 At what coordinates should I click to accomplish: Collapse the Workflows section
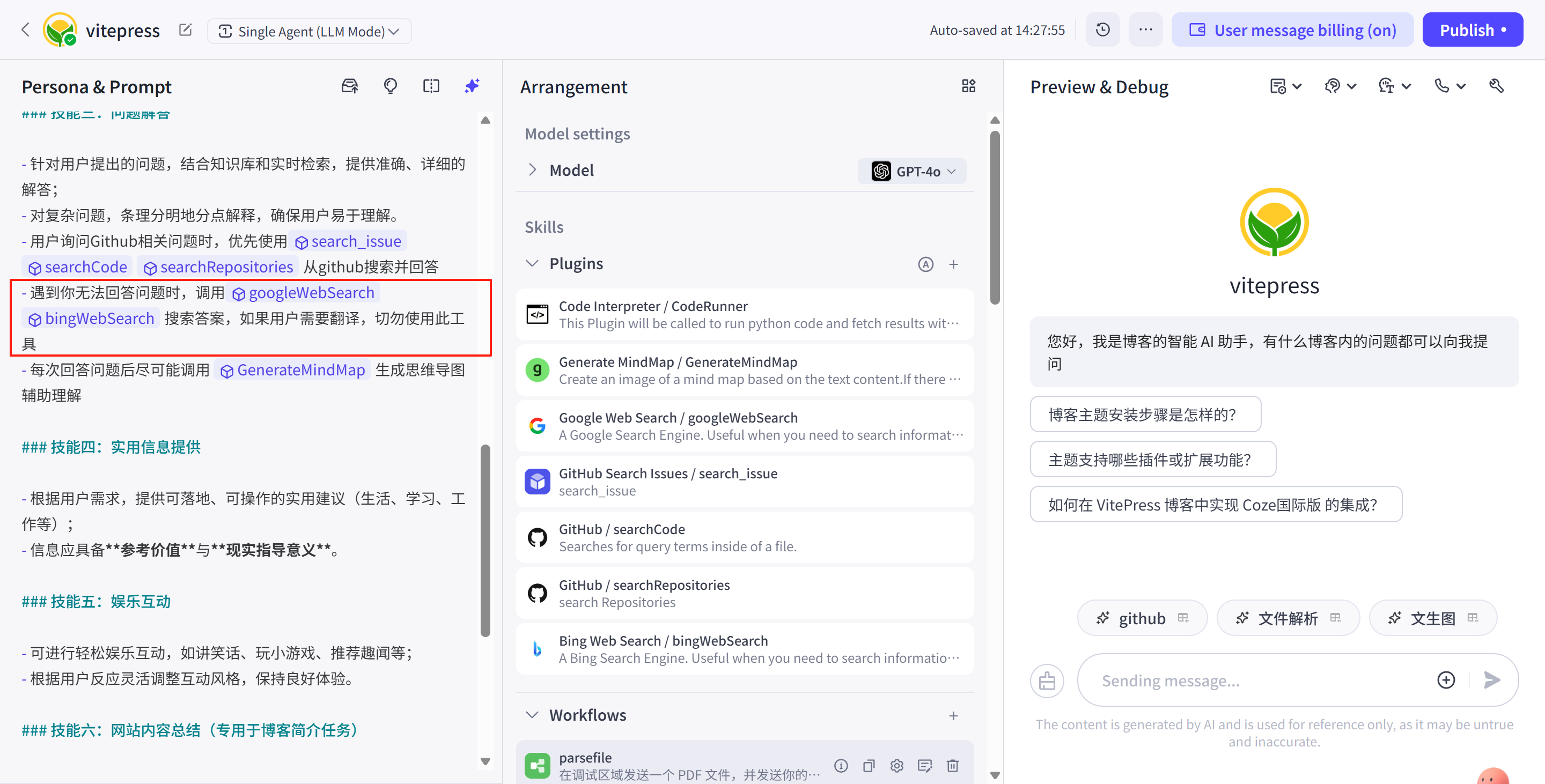(x=532, y=715)
